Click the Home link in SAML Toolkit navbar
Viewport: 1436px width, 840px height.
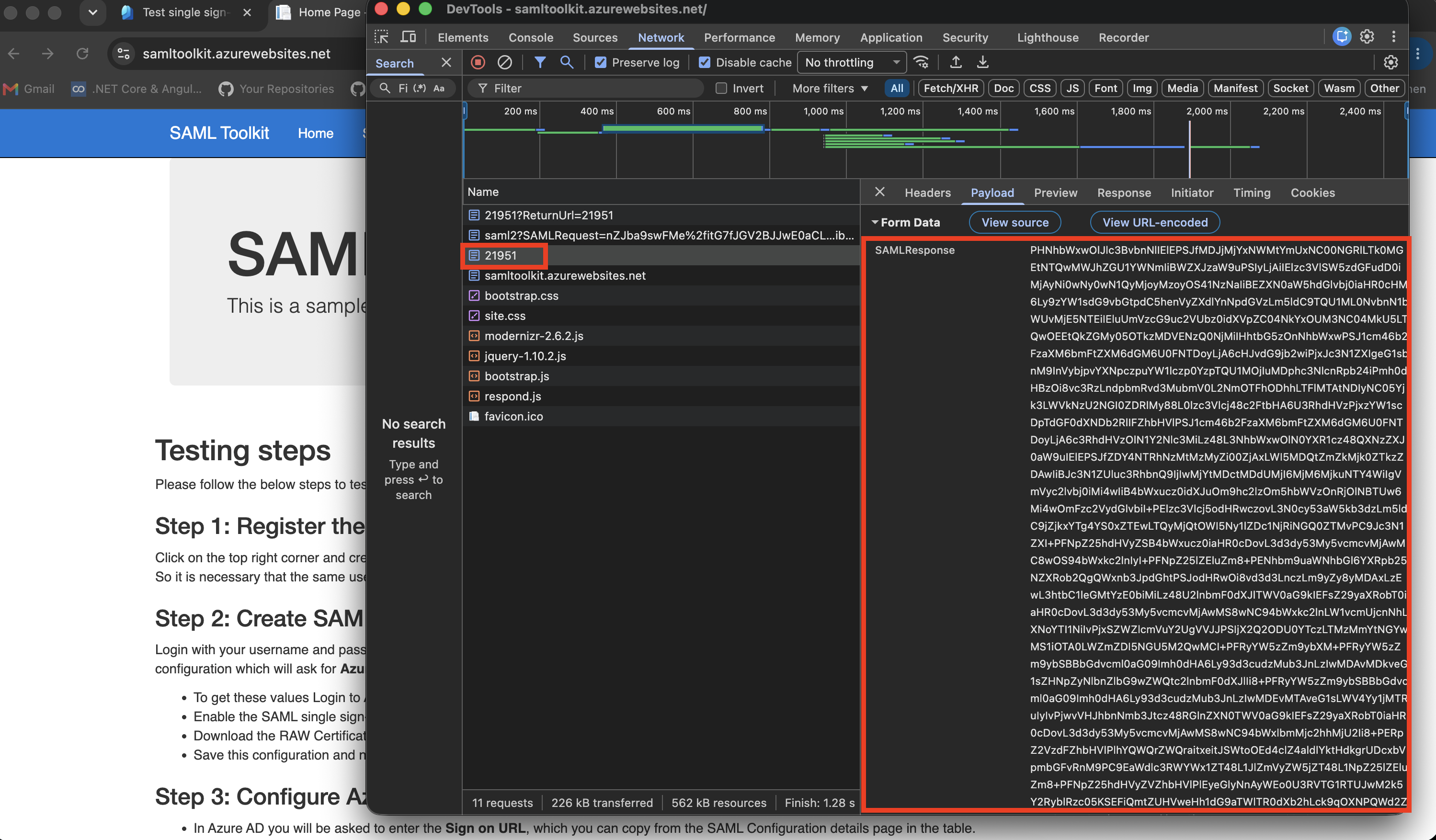click(315, 133)
